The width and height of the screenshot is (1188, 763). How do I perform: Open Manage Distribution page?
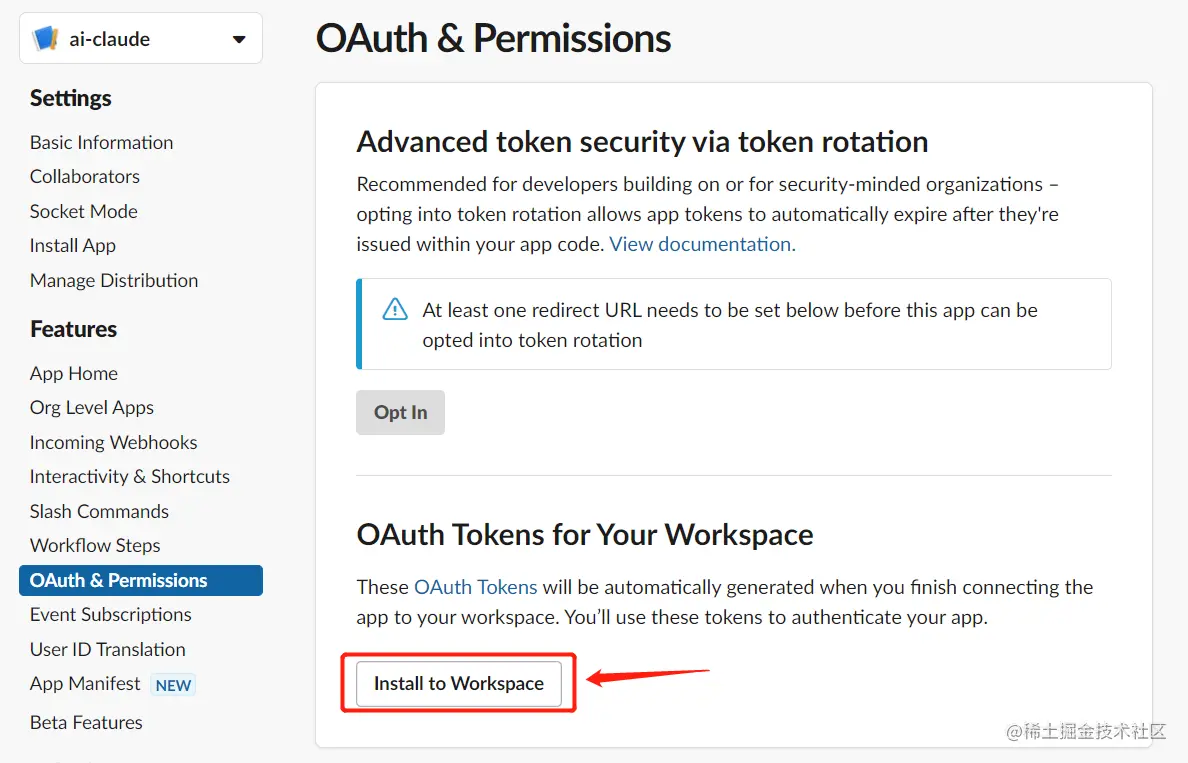point(114,280)
